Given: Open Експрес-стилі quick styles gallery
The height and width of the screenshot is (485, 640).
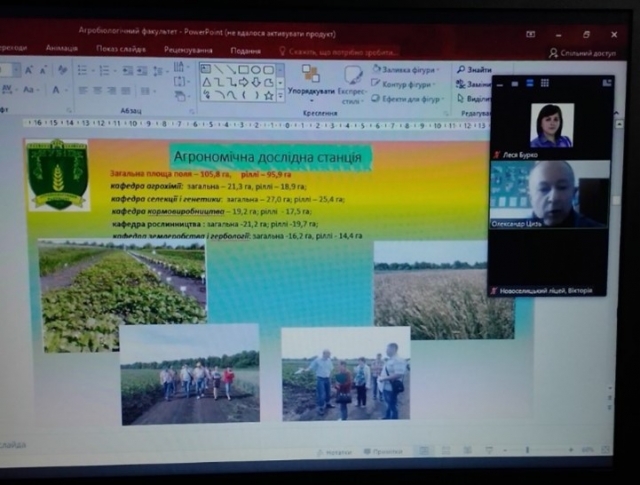Looking at the screenshot, I should click(x=352, y=85).
